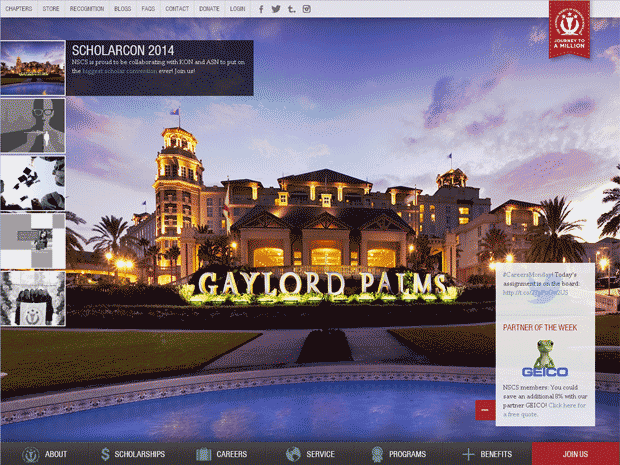Viewport: 620px width, 465px height.
Task: Follow the biggest scholar convention link
Action: [x=120, y=71]
